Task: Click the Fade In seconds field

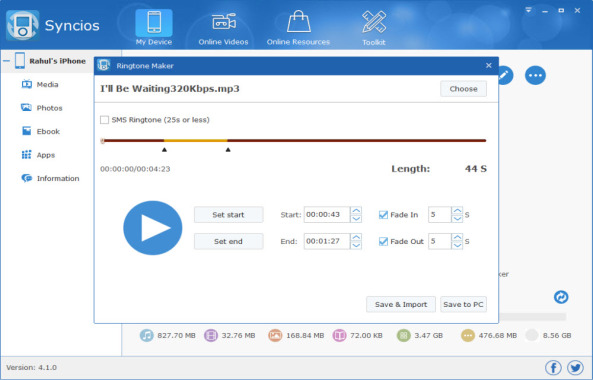Action: tap(439, 214)
